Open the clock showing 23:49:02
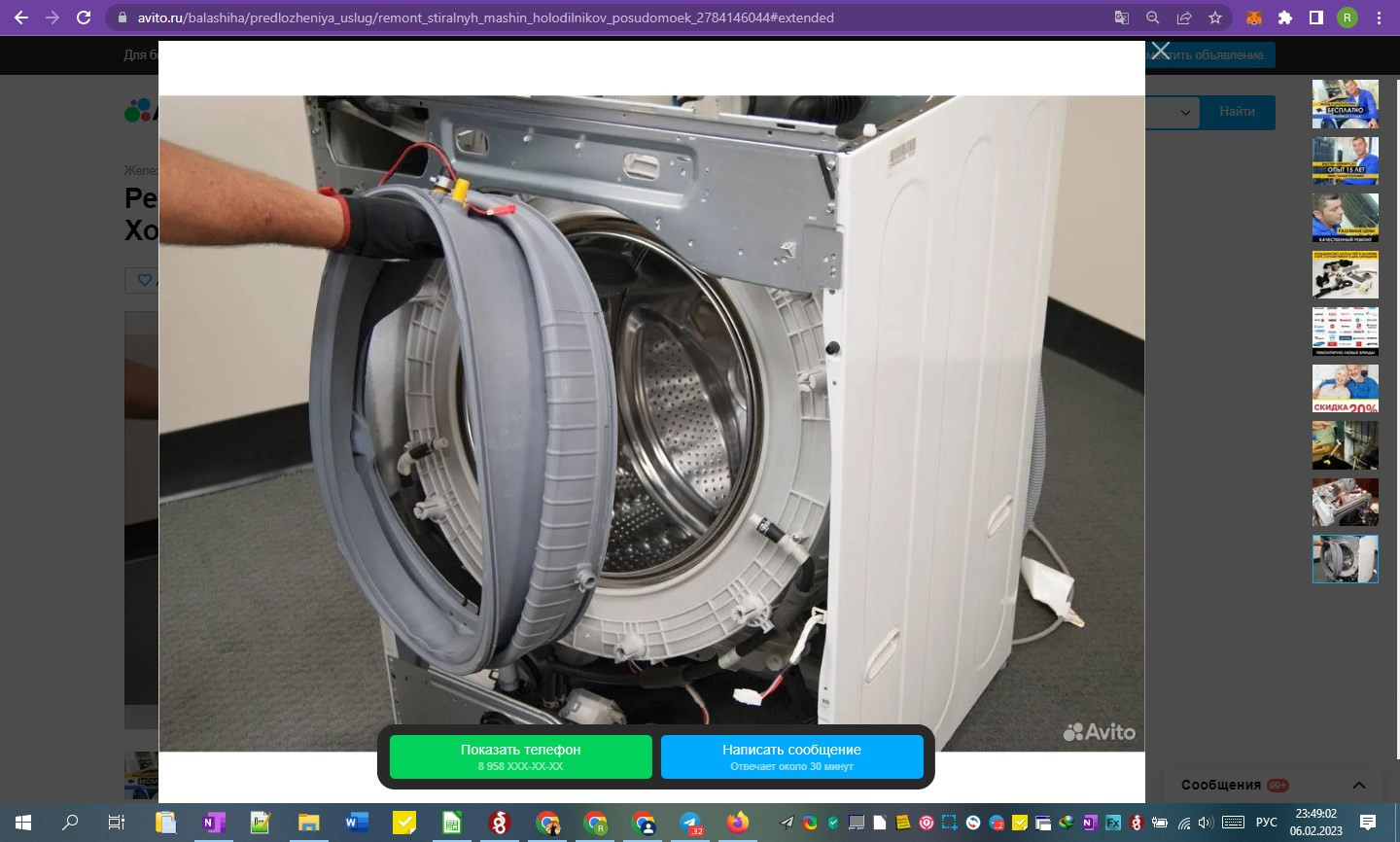Viewport: 1400px width, 842px height. point(1316,823)
